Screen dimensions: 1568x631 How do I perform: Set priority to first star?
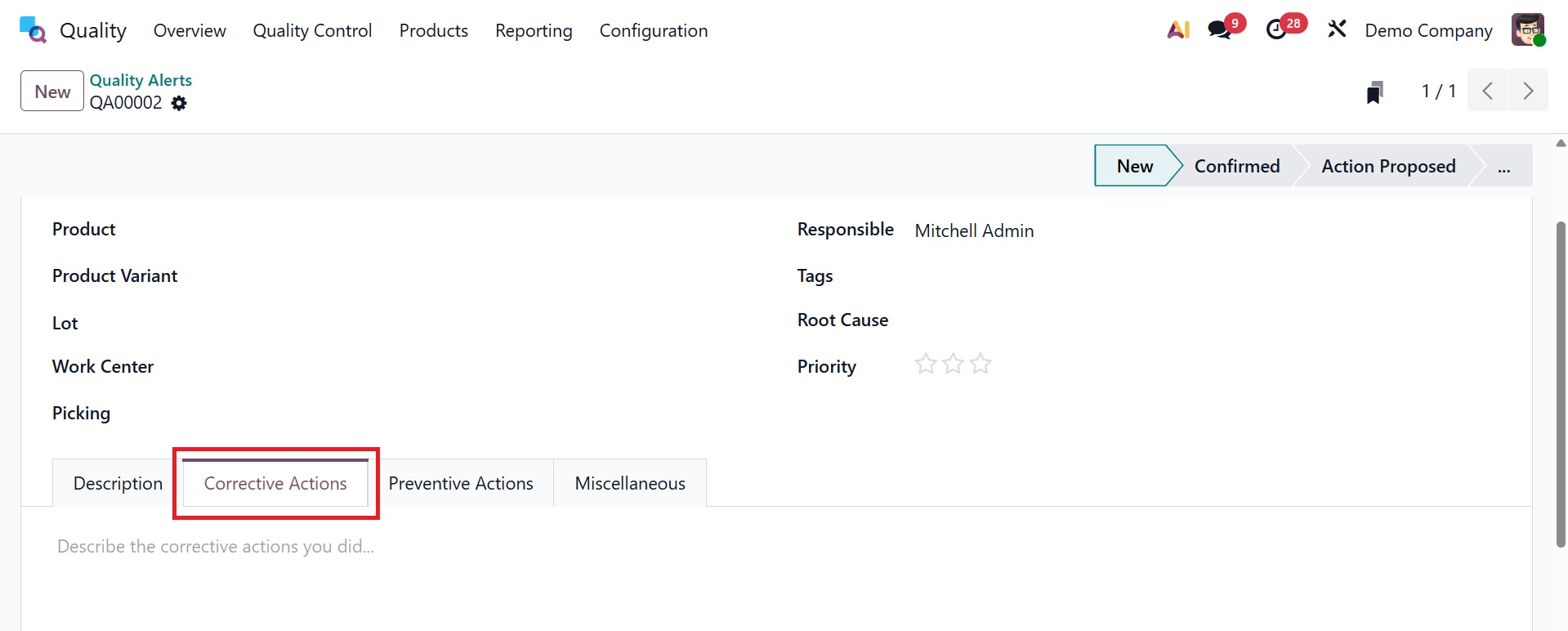click(925, 364)
